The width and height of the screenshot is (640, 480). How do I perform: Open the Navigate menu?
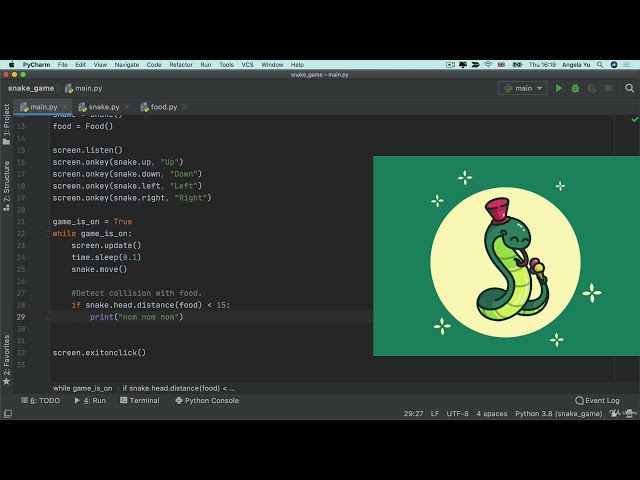click(127, 64)
